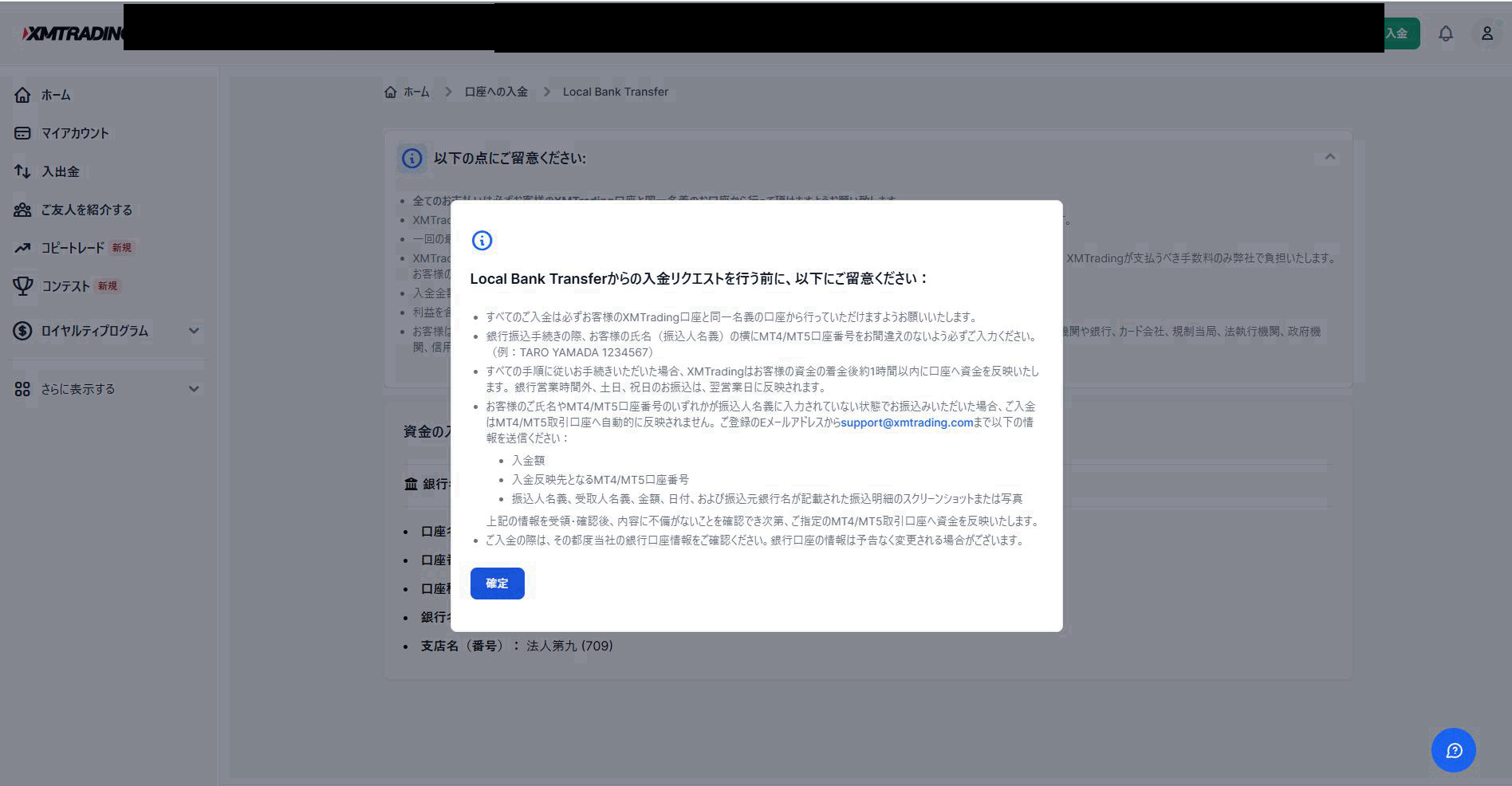Viewport: 1512px width, 786px height.
Task: Click info icon beside 以下の点にご留意ください
Action: tap(411, 159)
